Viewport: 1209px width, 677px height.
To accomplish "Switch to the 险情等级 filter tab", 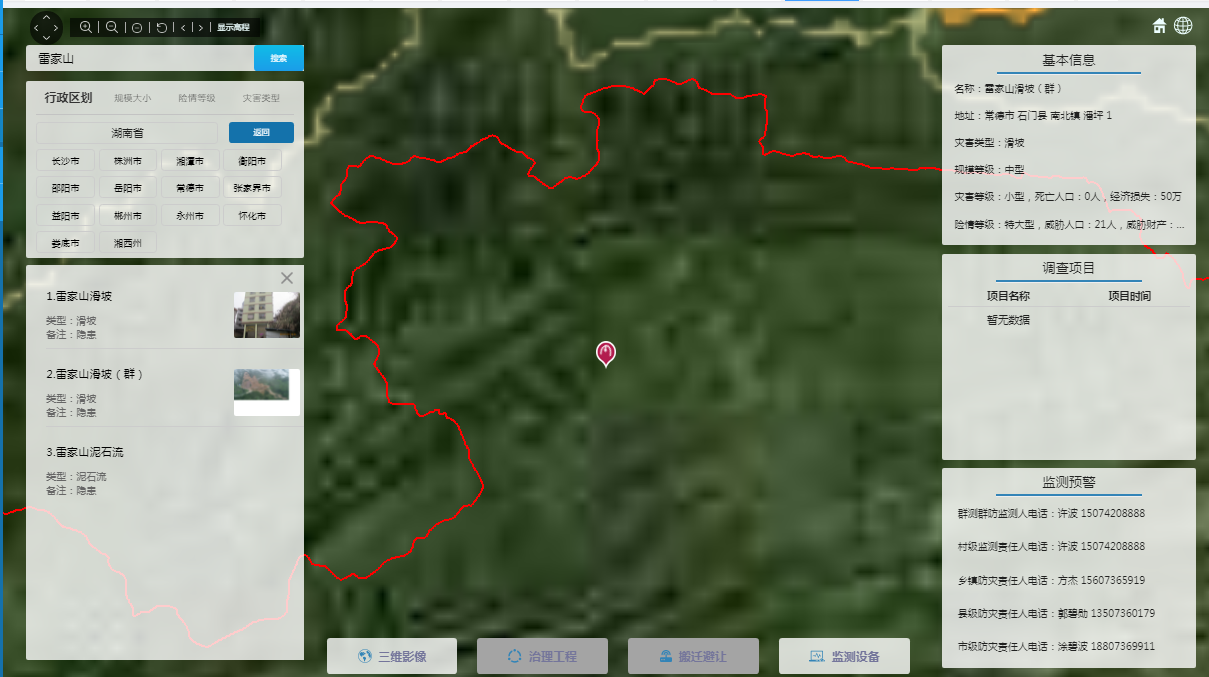I will 196,98.
